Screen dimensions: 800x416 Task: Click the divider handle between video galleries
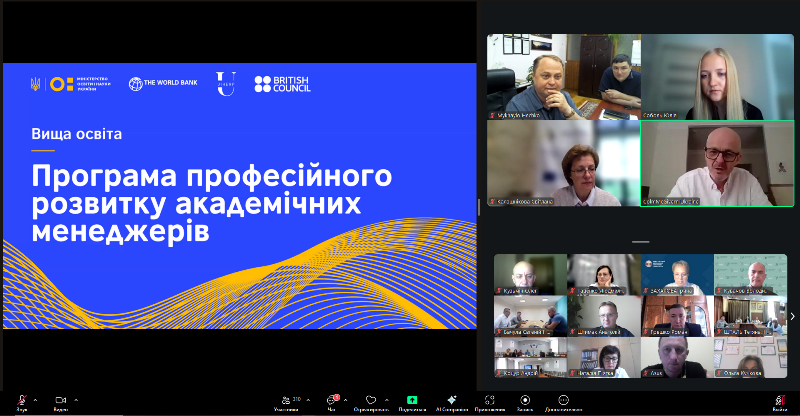tap(640, 242)
